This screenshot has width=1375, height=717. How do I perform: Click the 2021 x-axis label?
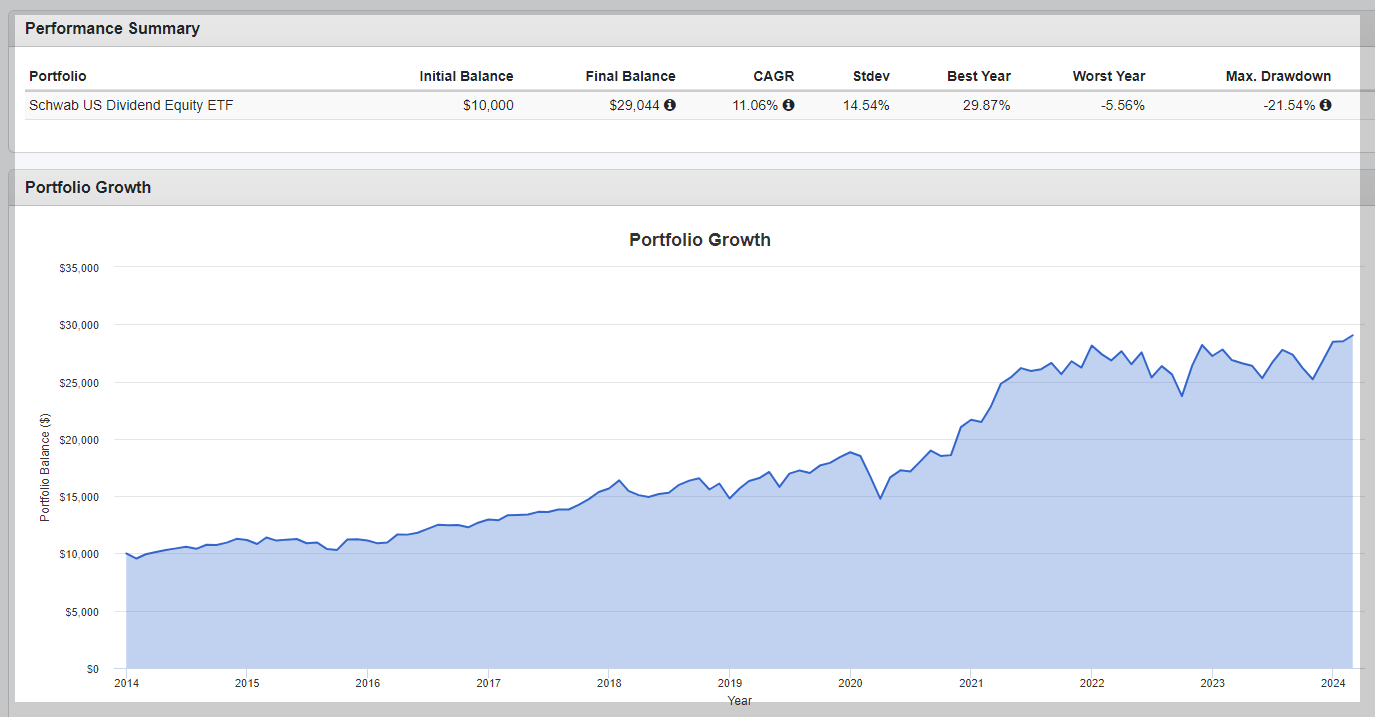971,684
